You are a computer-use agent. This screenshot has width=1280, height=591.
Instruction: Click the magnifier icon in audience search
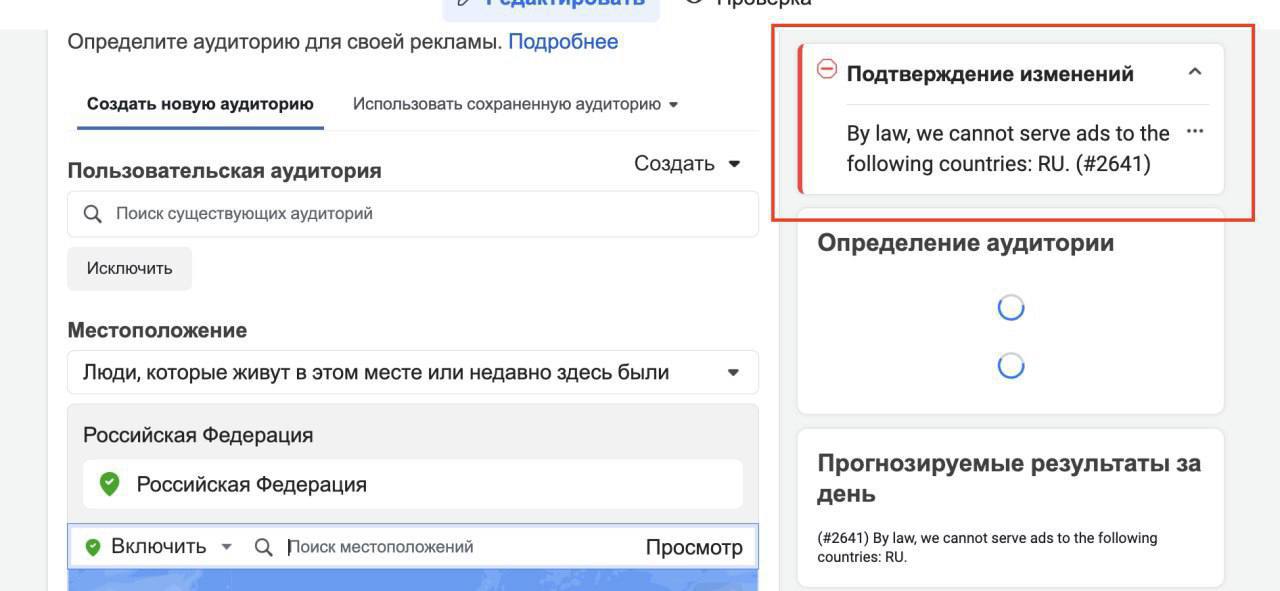[x=93, y=214]
